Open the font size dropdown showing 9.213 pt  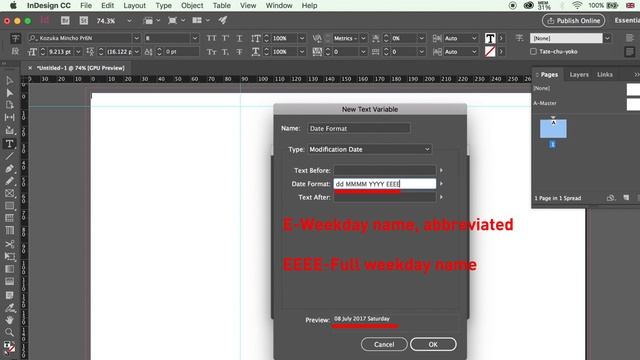pos(78,52)
